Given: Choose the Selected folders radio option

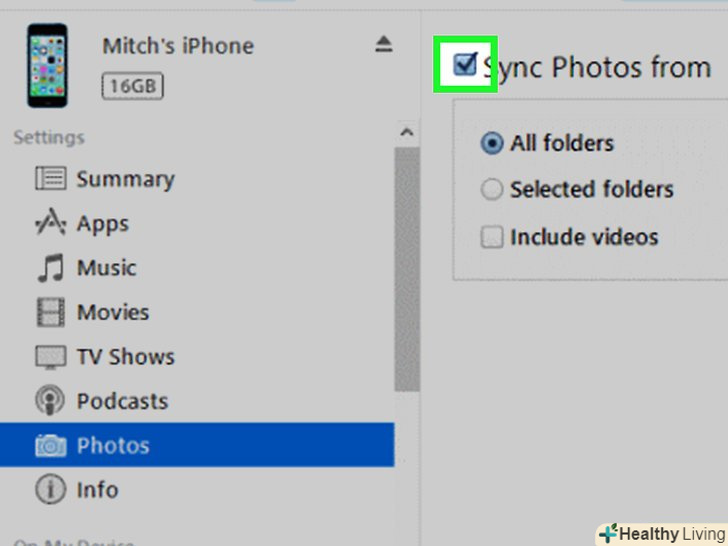Looking at the screenshot, I should [x=491, y=189].
